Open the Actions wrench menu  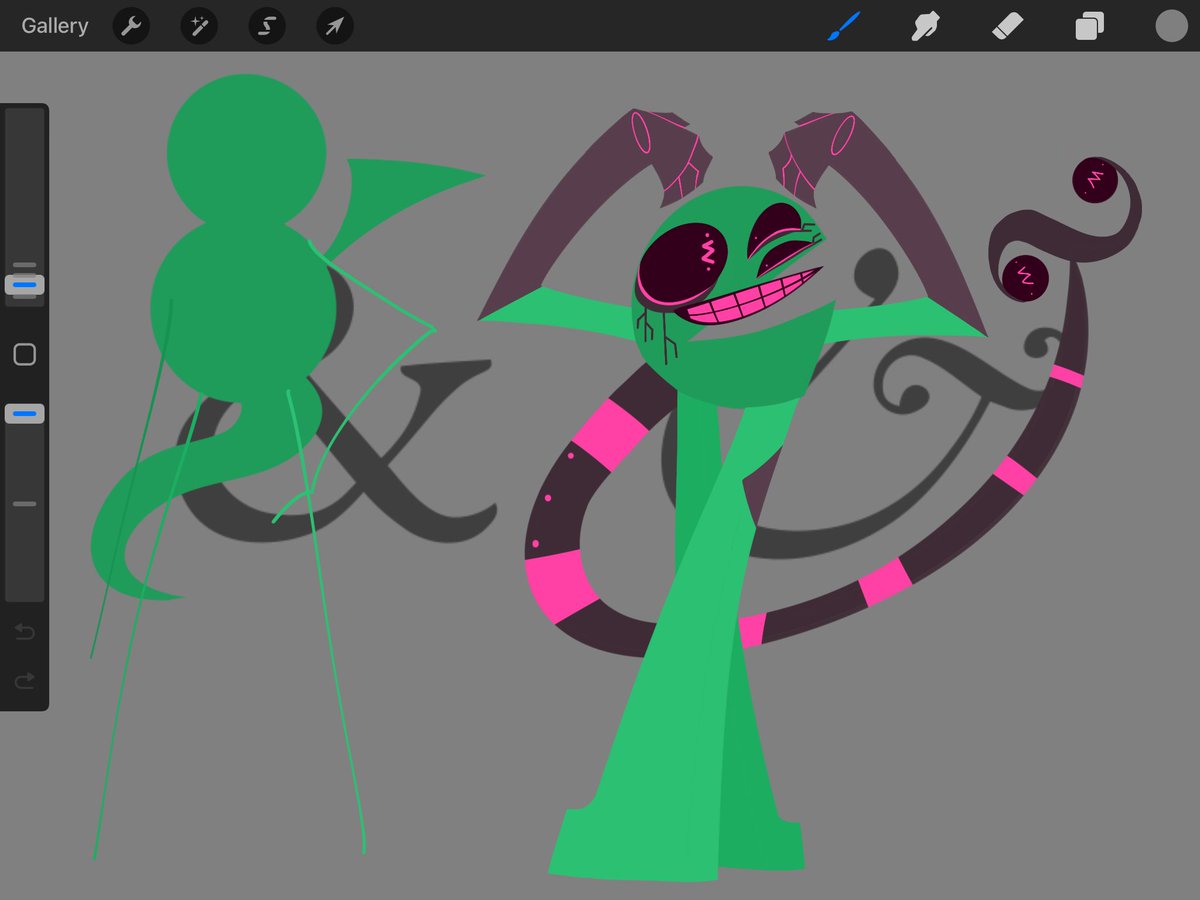131,26
